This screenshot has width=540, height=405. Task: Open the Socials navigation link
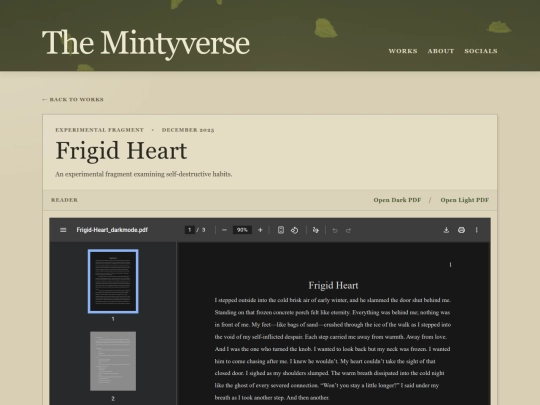pyautogui.click(x=481, y=51)
